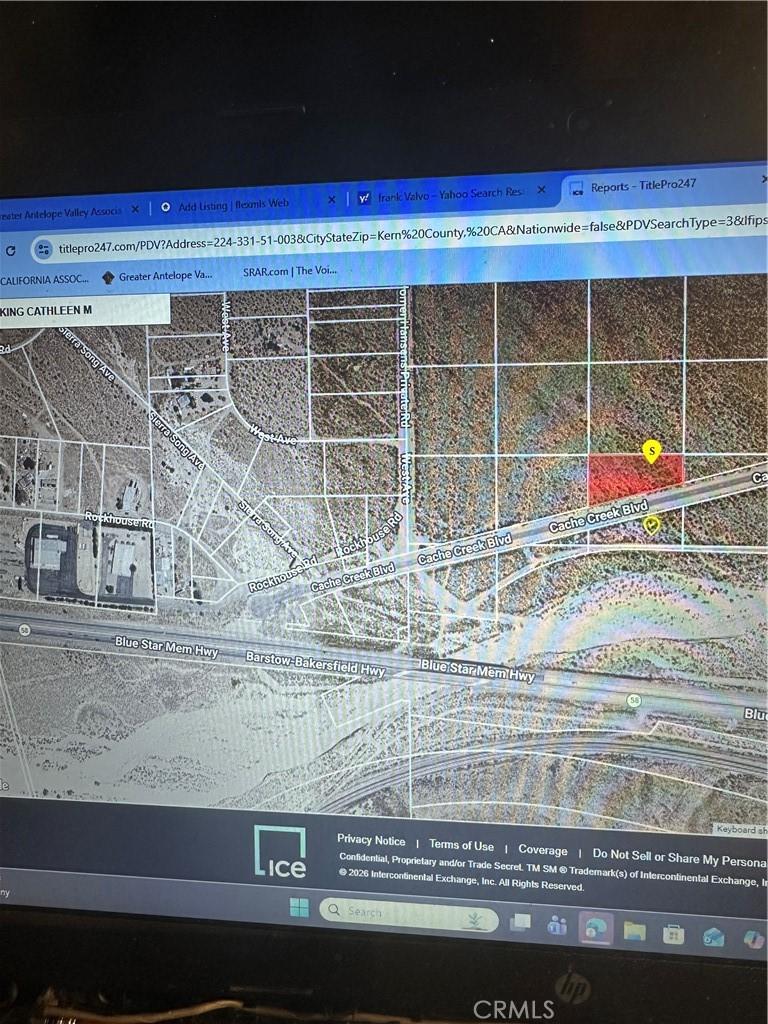Open File Explorer from taskbar
This screenshot has width=768, height=1024.
click(x=634, y=931)
